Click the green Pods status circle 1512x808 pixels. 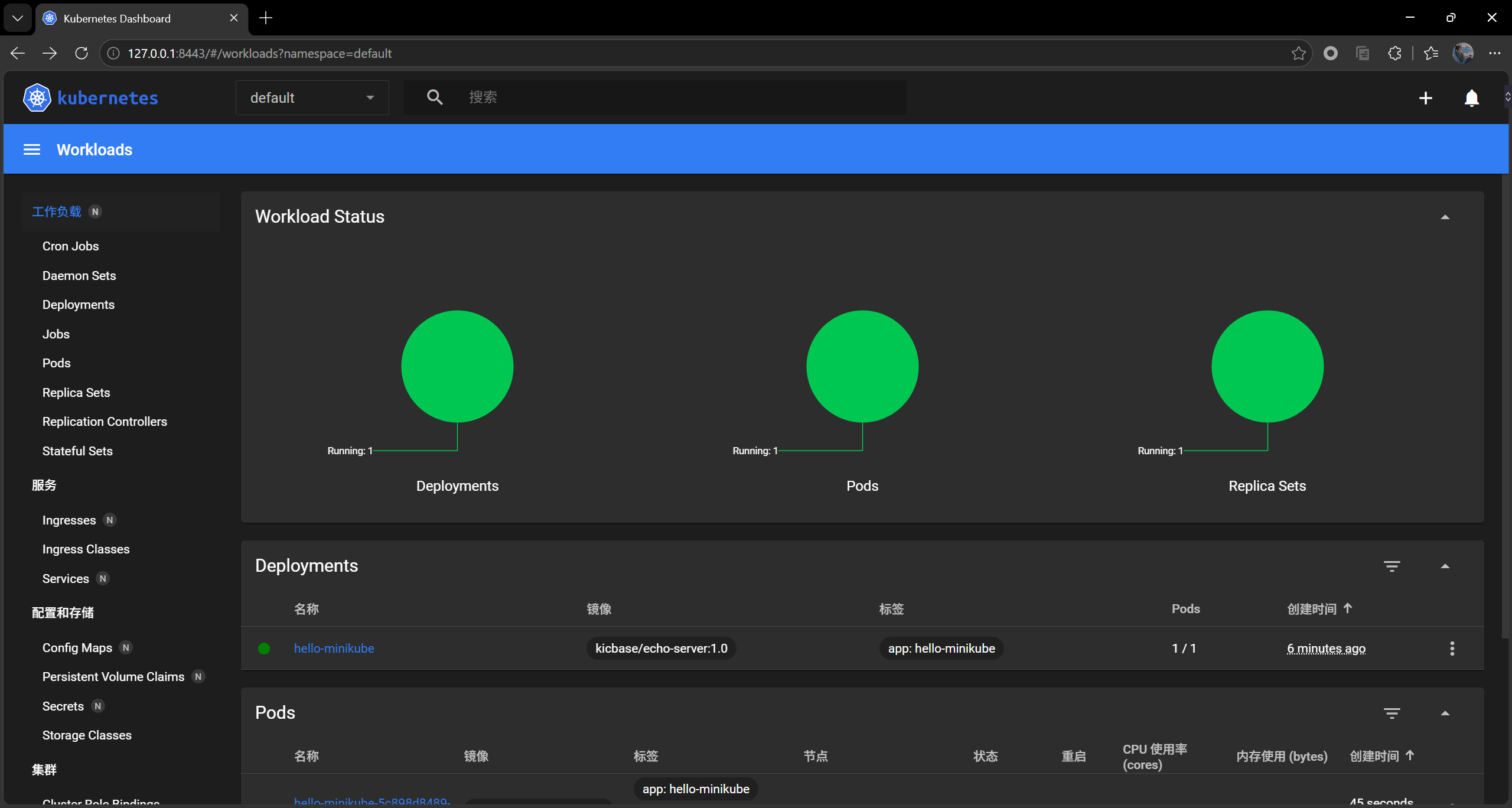tap(862, 366)
